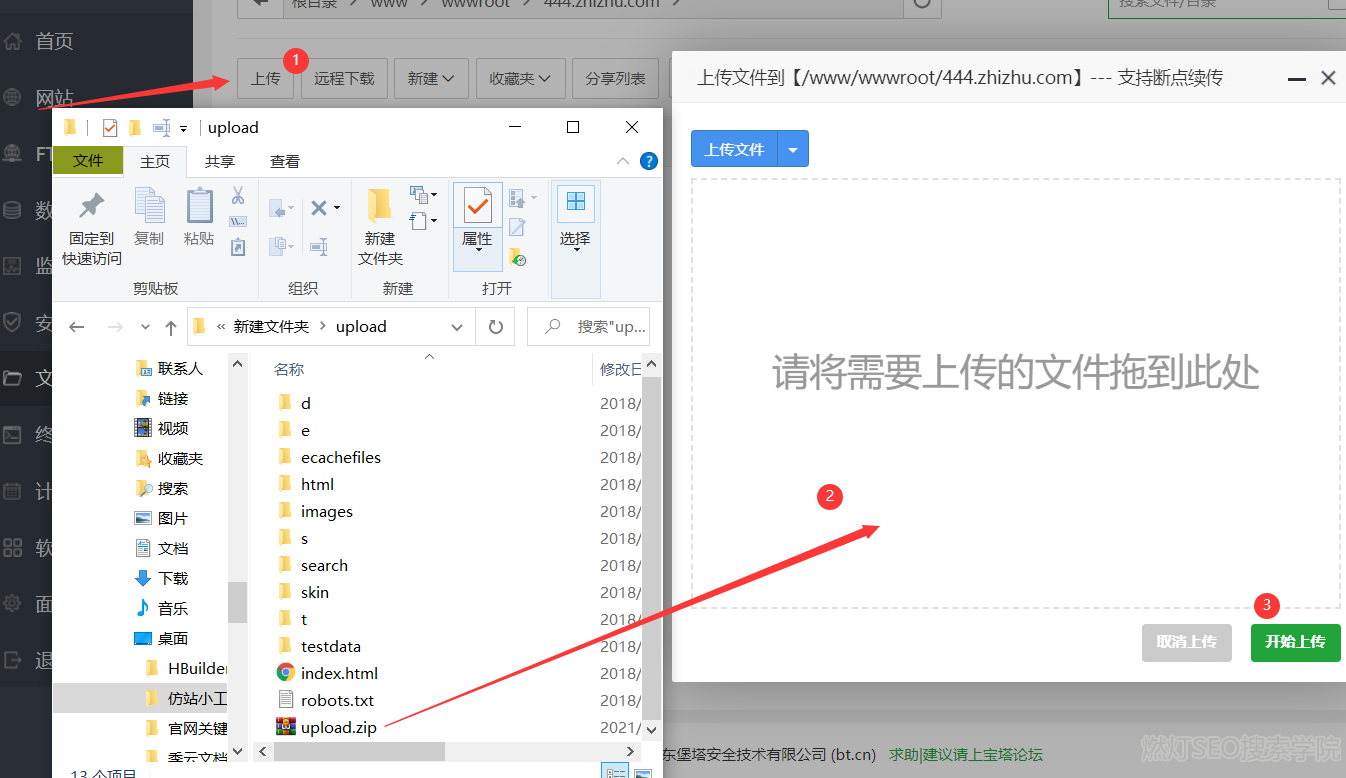Select the ecachefiles folder
The width and height of the screenshot is (1346, 778).
click(x=341, y=457)
